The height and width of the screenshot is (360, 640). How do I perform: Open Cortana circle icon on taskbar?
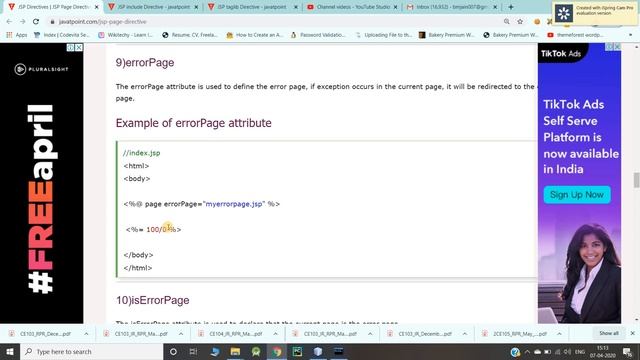173,351
